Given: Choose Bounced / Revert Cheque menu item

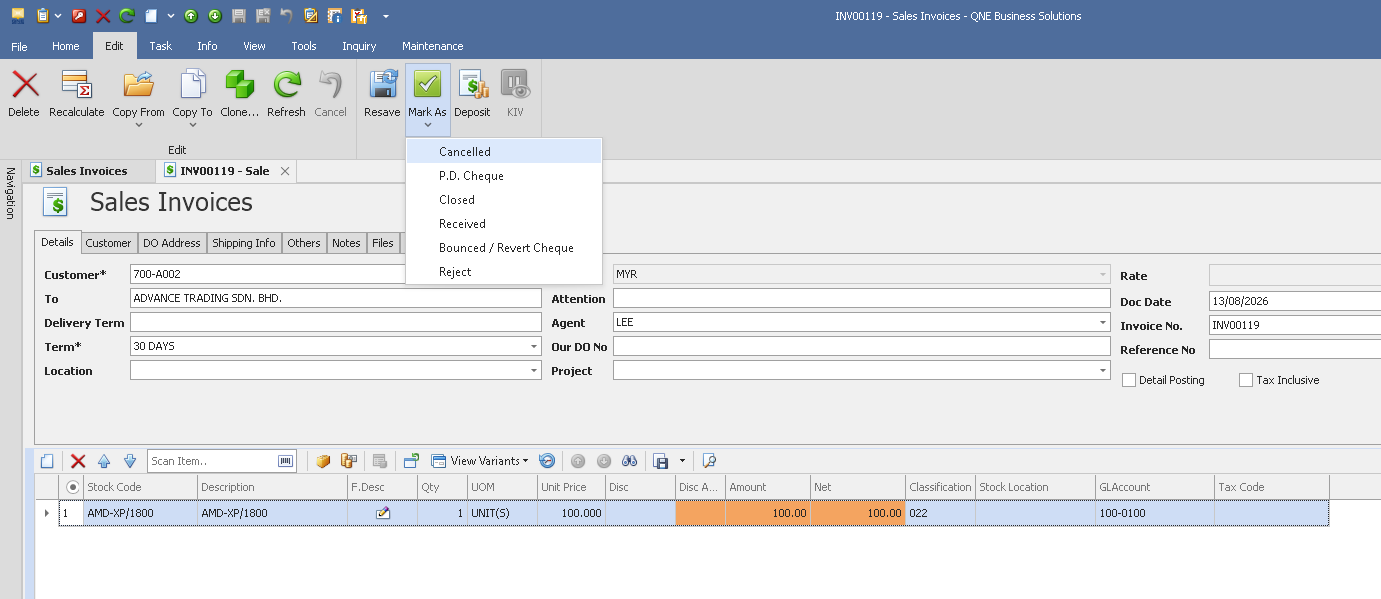Looking at the screenshot, I should tap(503, 248).
